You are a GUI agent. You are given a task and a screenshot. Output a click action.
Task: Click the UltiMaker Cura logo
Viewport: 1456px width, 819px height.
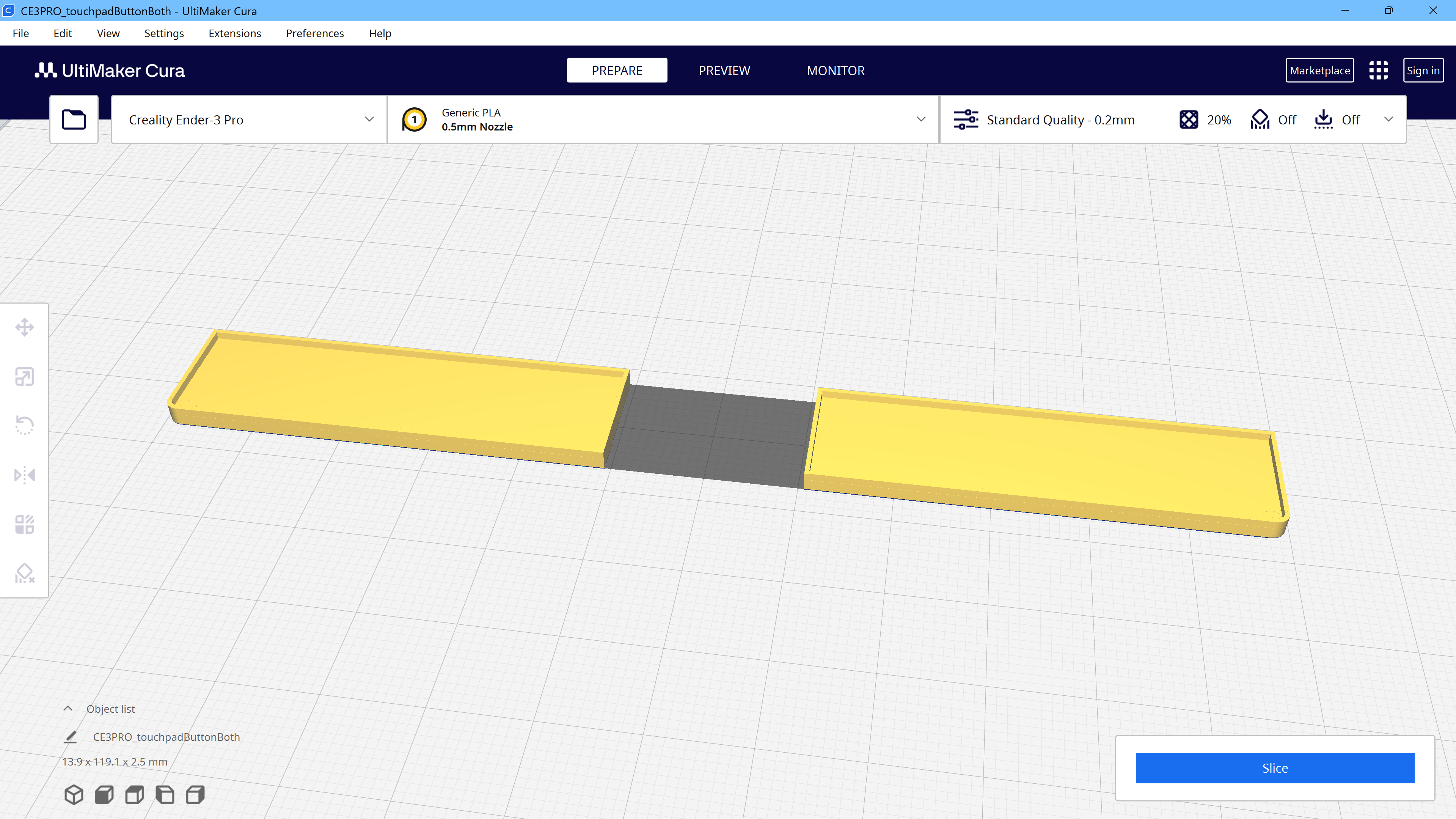click(110, 71)
